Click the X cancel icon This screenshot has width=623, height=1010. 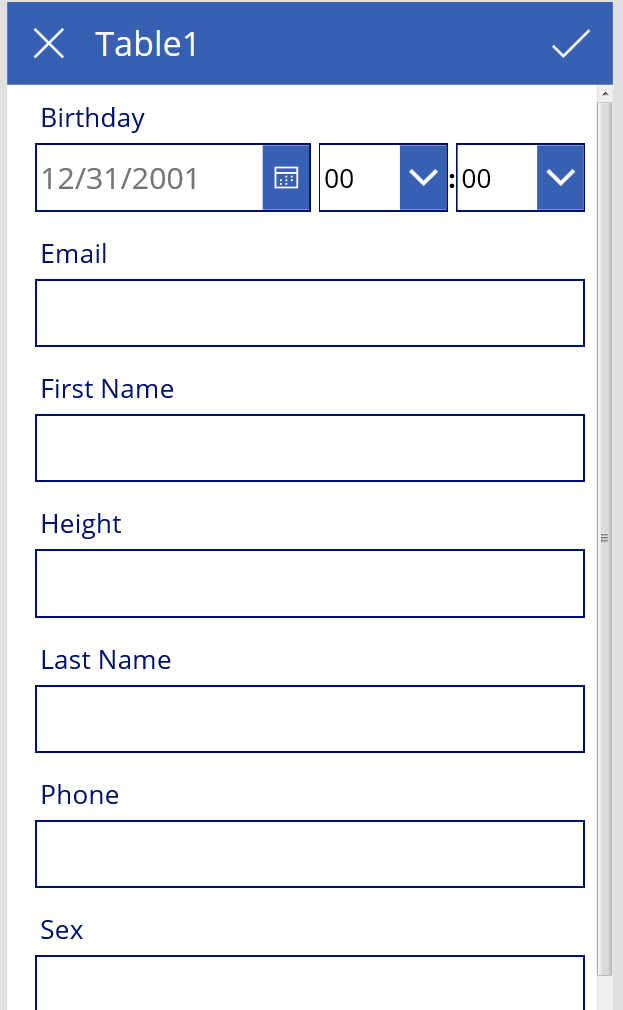(49, 44)
